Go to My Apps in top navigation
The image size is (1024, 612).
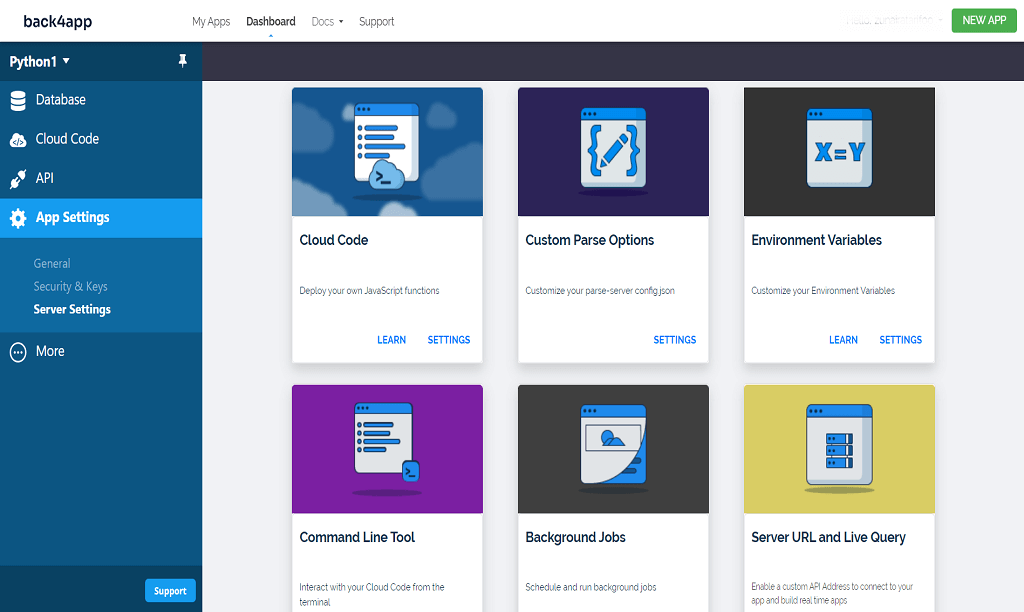[211, 22]
